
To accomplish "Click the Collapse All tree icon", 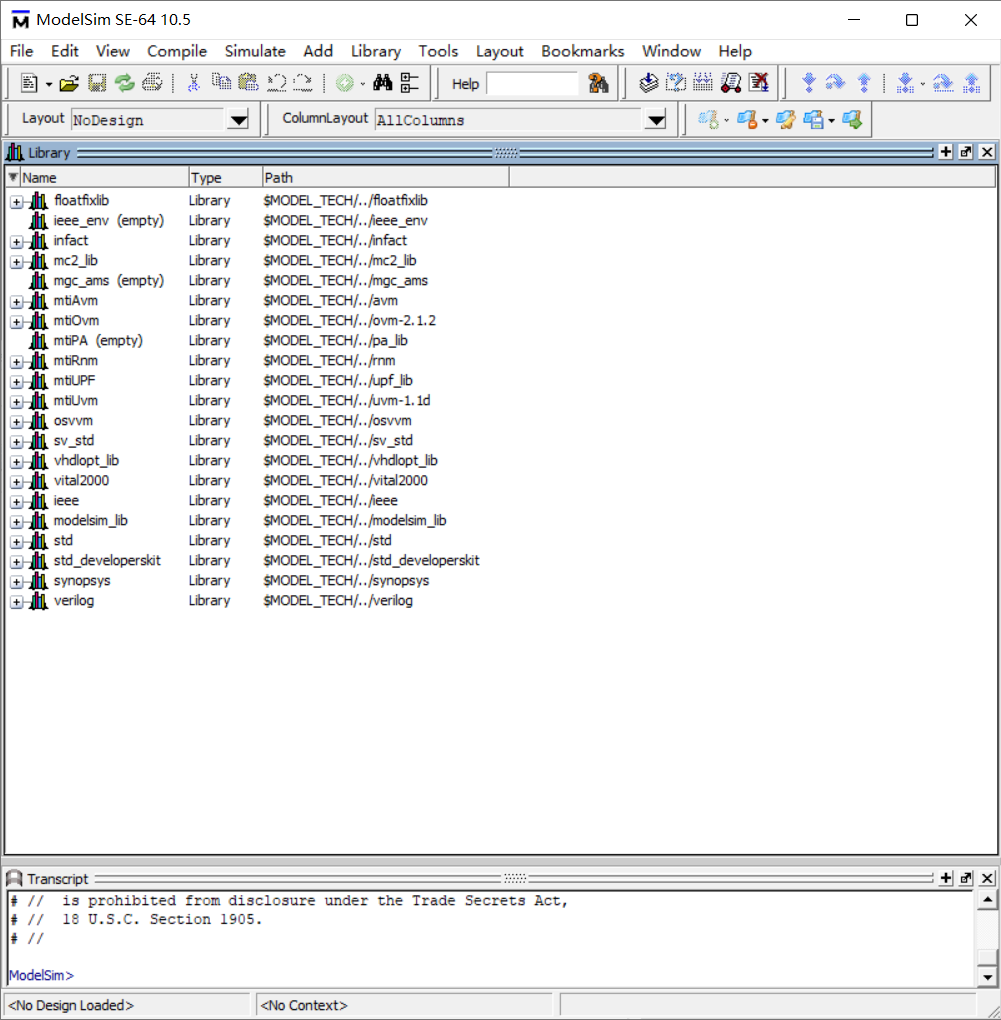I will click(410, 83).
